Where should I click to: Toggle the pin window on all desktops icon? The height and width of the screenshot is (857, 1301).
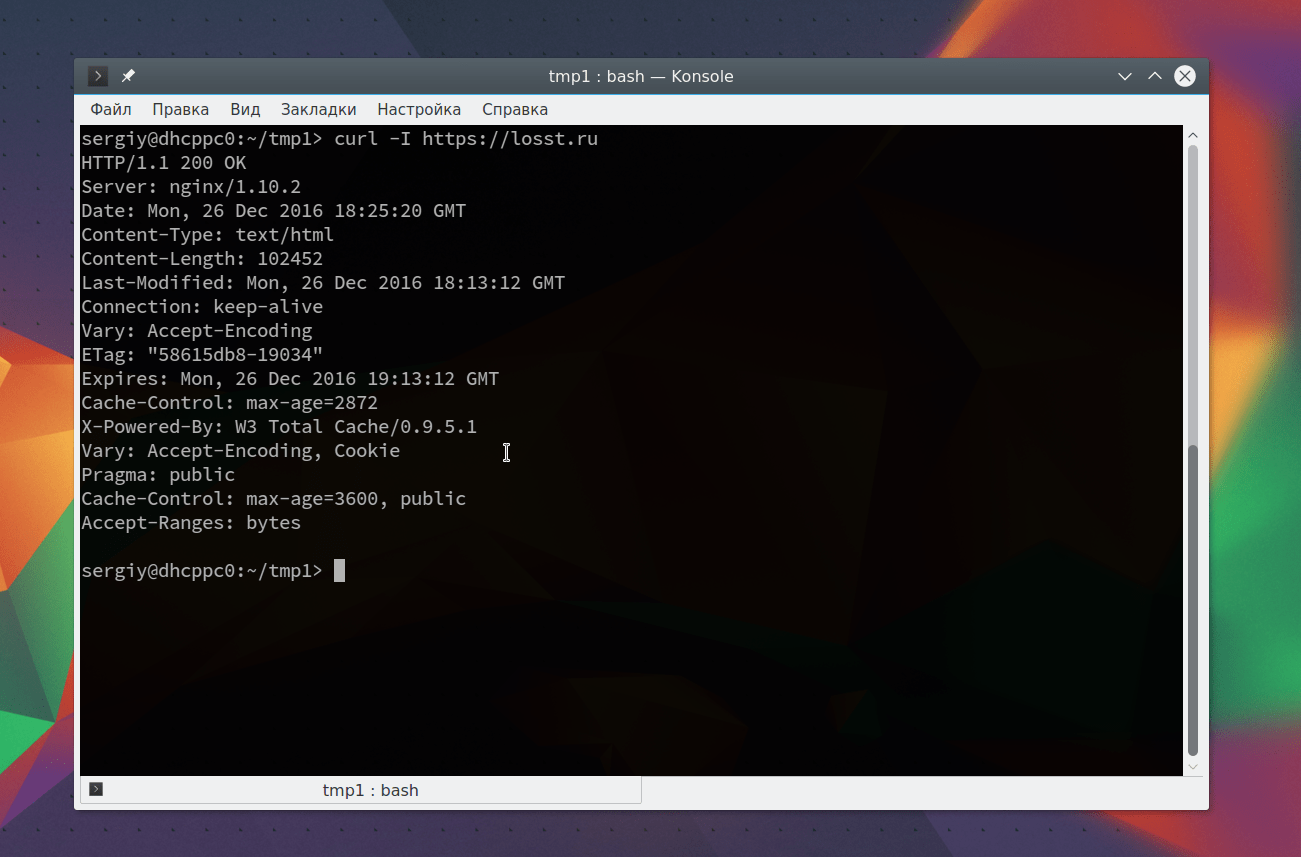128,76
